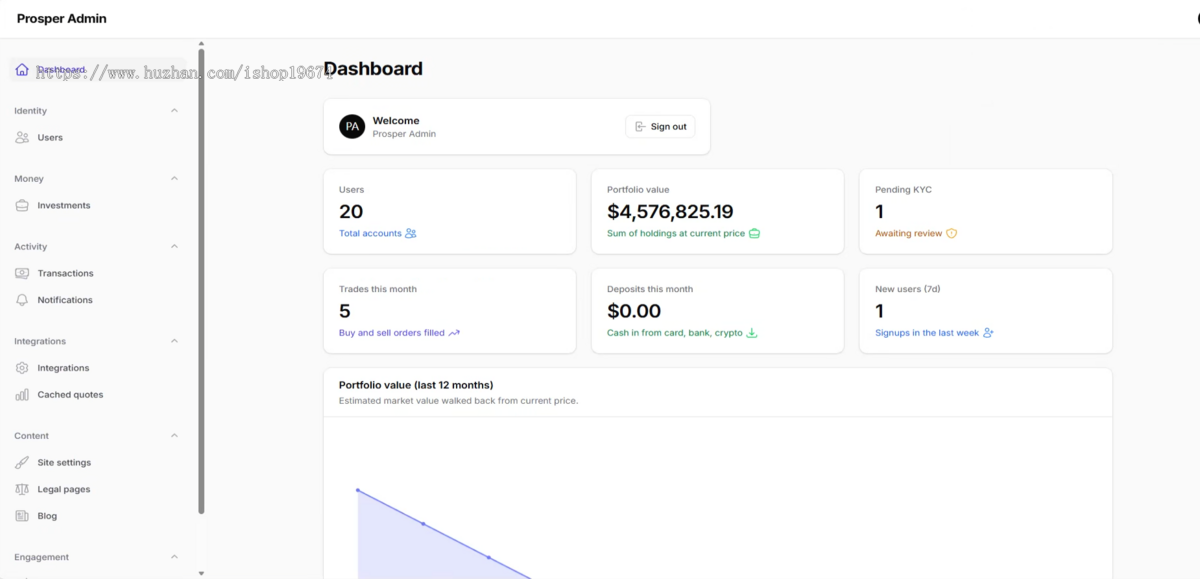
Task: Collapse the Activity section
Action: (x=174, y=247)
